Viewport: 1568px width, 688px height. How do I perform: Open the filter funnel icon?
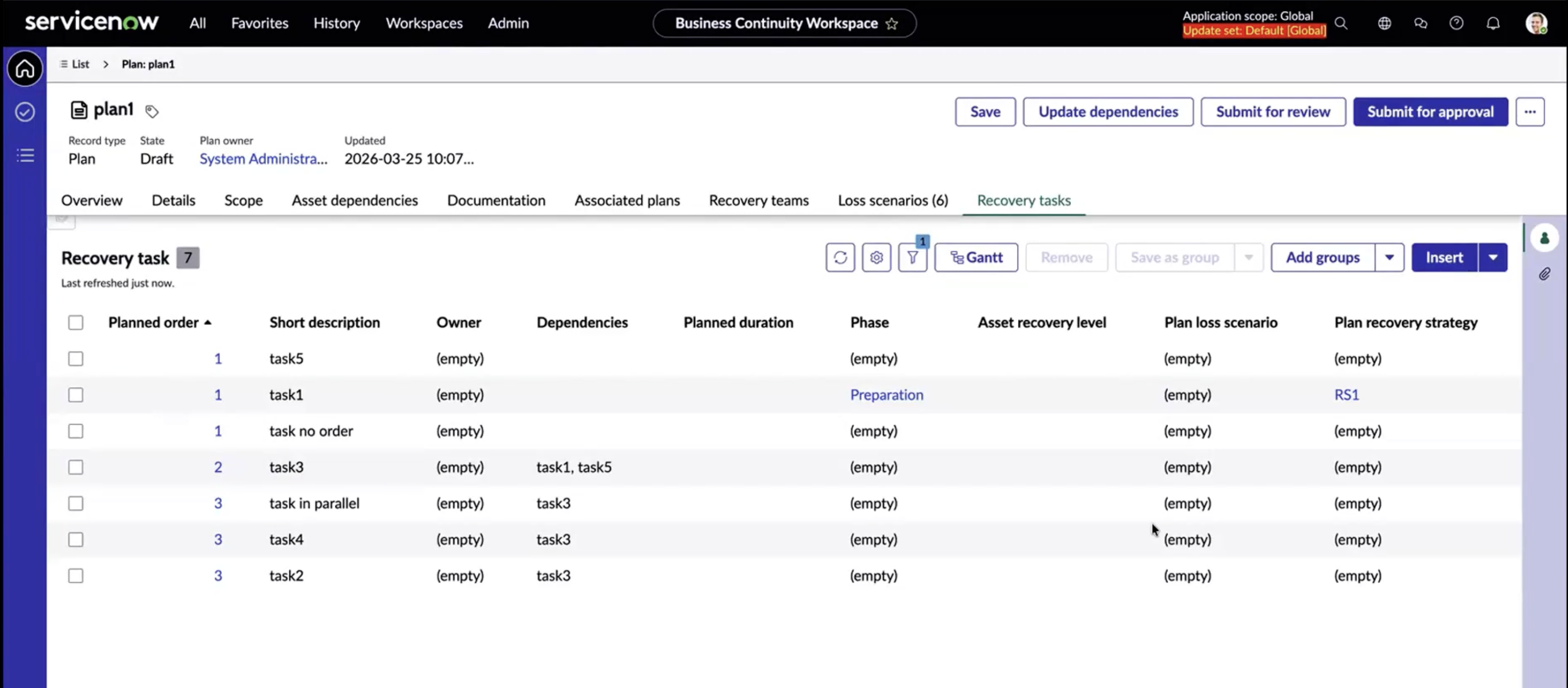click(913, 257)
